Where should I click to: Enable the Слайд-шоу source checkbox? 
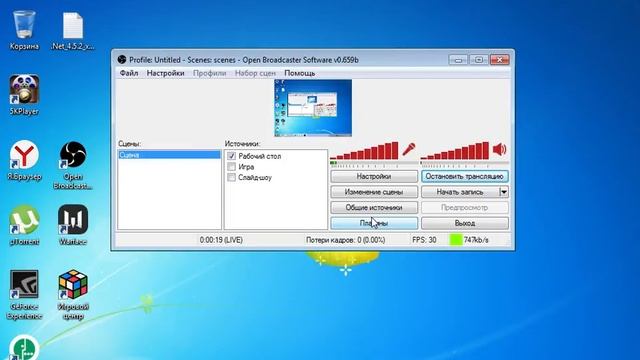pos(231,177)
